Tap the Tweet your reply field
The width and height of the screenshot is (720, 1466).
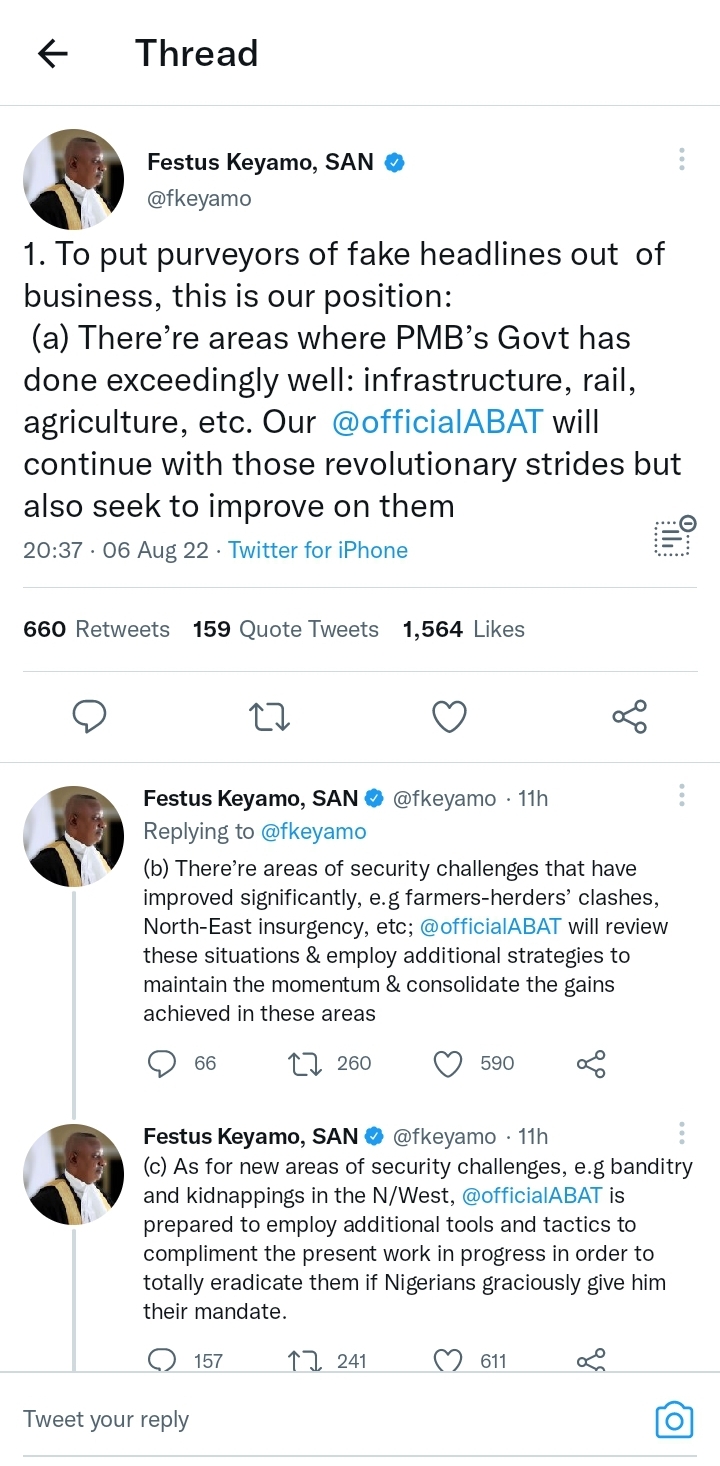tap(300, 1420)
